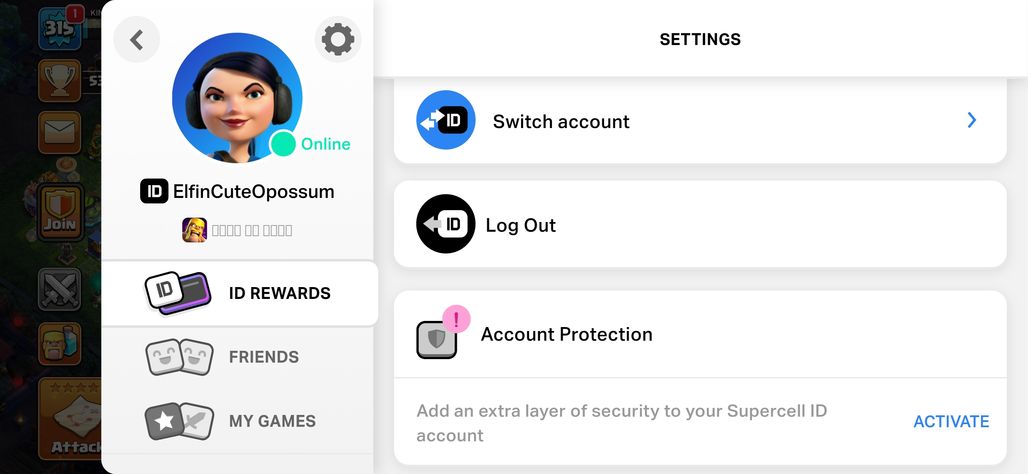Tap the Clash of Clans game icon
The image size is (1028, 474).
pyautogui.click(x=194, y=230)
